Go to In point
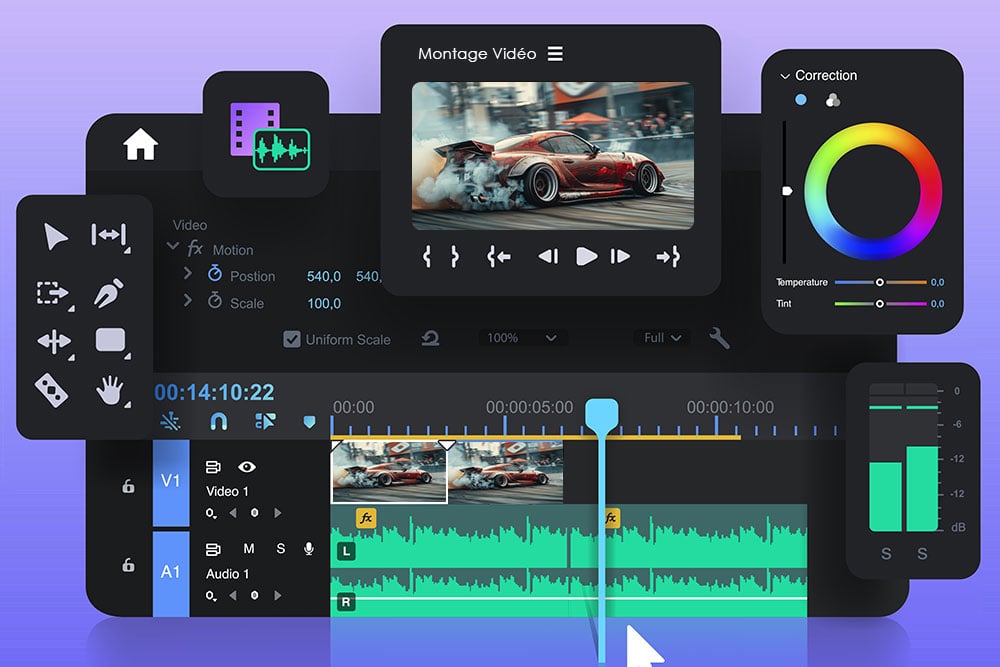The height and width of the screenshot is (667, 1000). coord(499,257)
